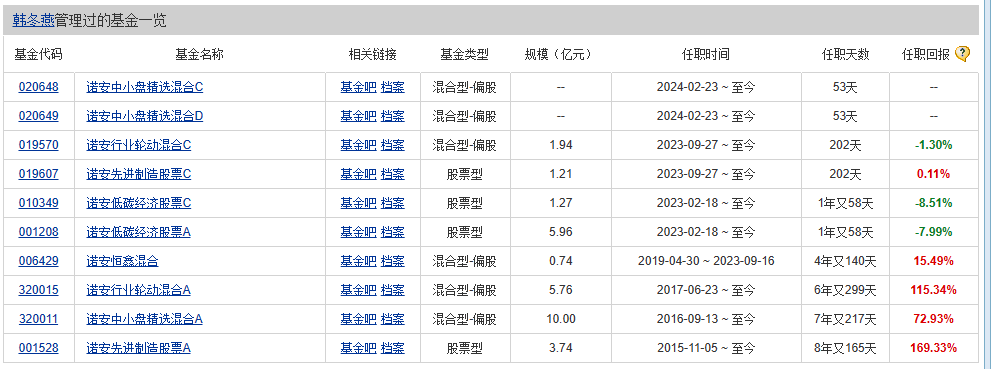Click the 任职回报 column header
This screenshot has height=369, width=996.
coord(925,55)
